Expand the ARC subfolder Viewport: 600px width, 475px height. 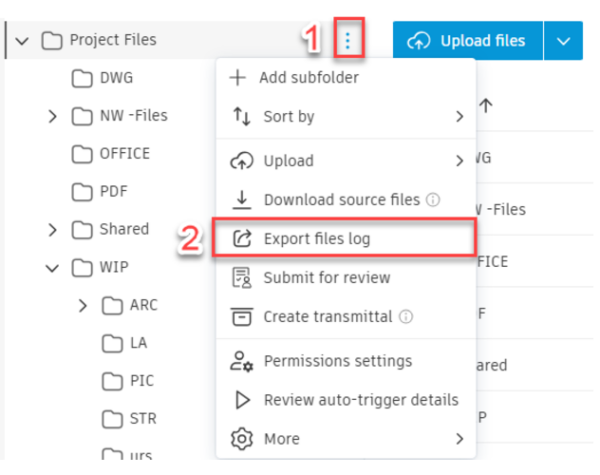[83, 305]
